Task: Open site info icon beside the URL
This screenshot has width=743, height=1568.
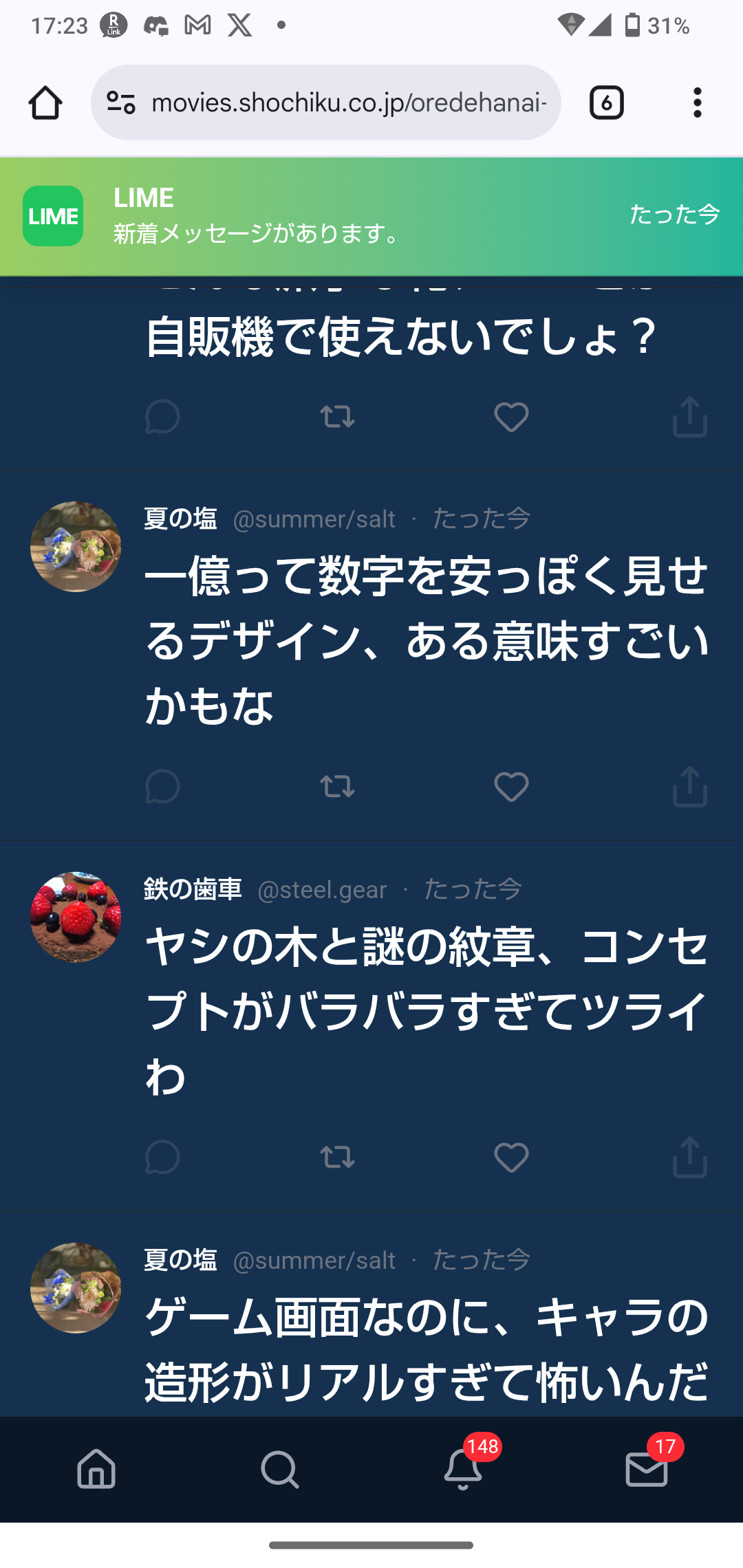Action: 121,103
